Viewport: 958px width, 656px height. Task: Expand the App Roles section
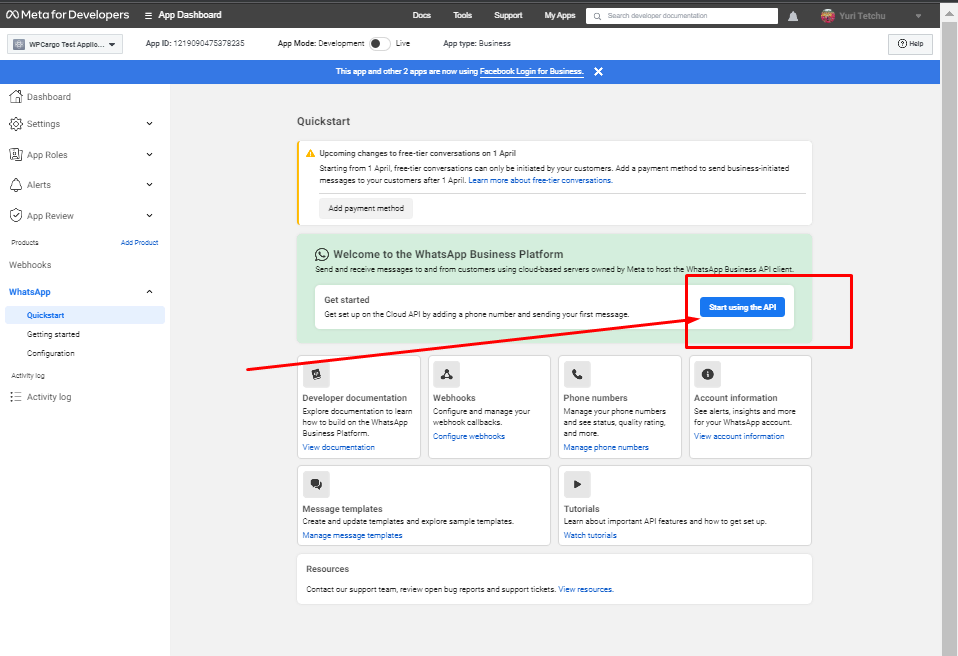[149, 155]
